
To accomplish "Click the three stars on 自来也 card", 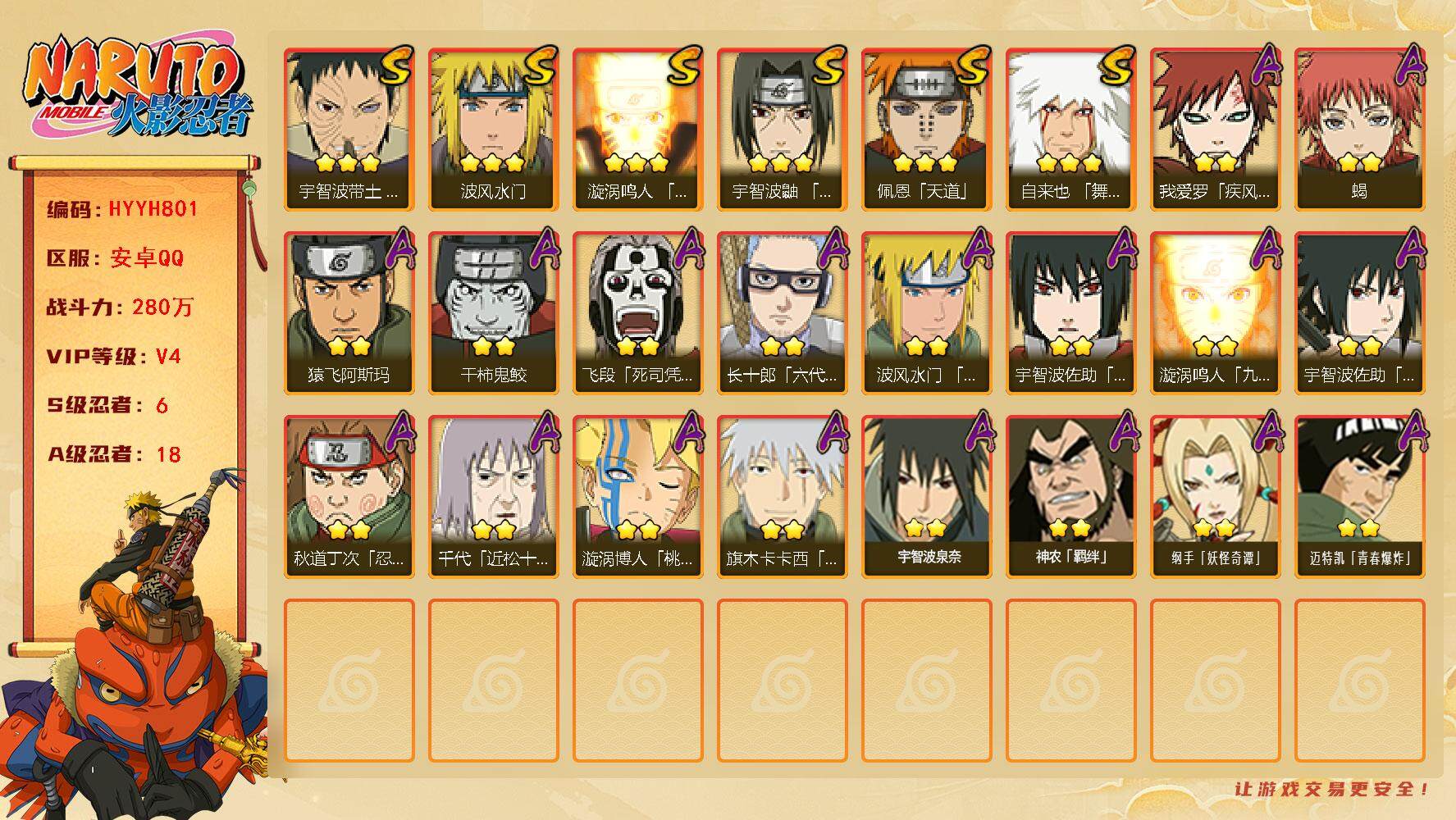I will (x=1070, y=163).
